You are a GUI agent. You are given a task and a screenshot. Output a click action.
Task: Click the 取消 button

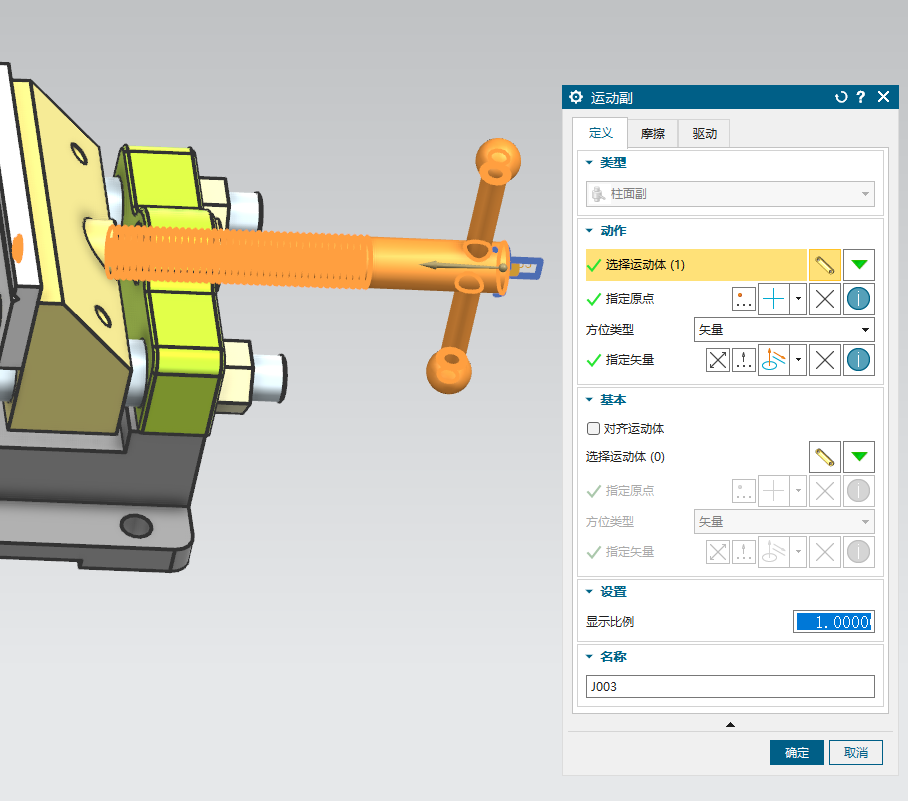coord(856,753)
